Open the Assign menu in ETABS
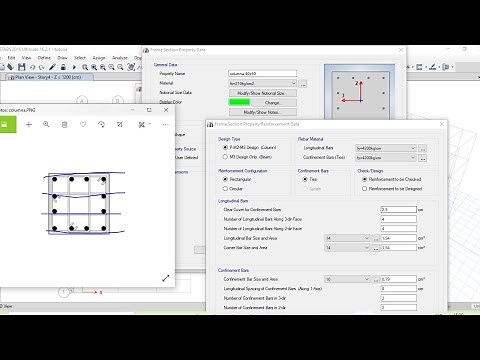Viewport: 480px width, 360px height. tap(99, 58)
